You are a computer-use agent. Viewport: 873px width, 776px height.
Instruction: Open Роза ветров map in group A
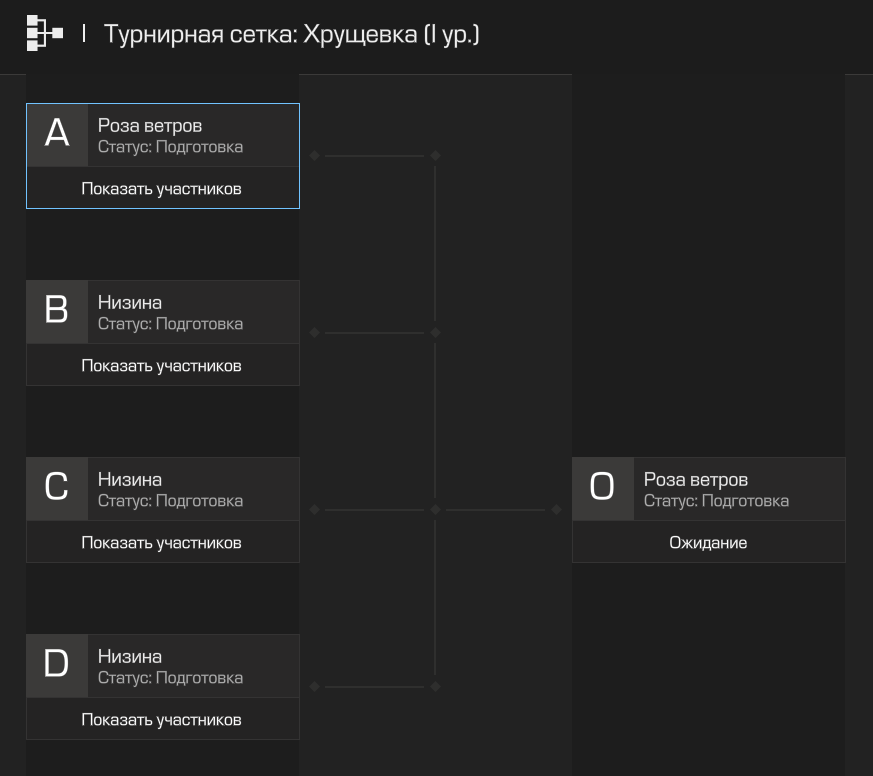[x=150, y=126]
